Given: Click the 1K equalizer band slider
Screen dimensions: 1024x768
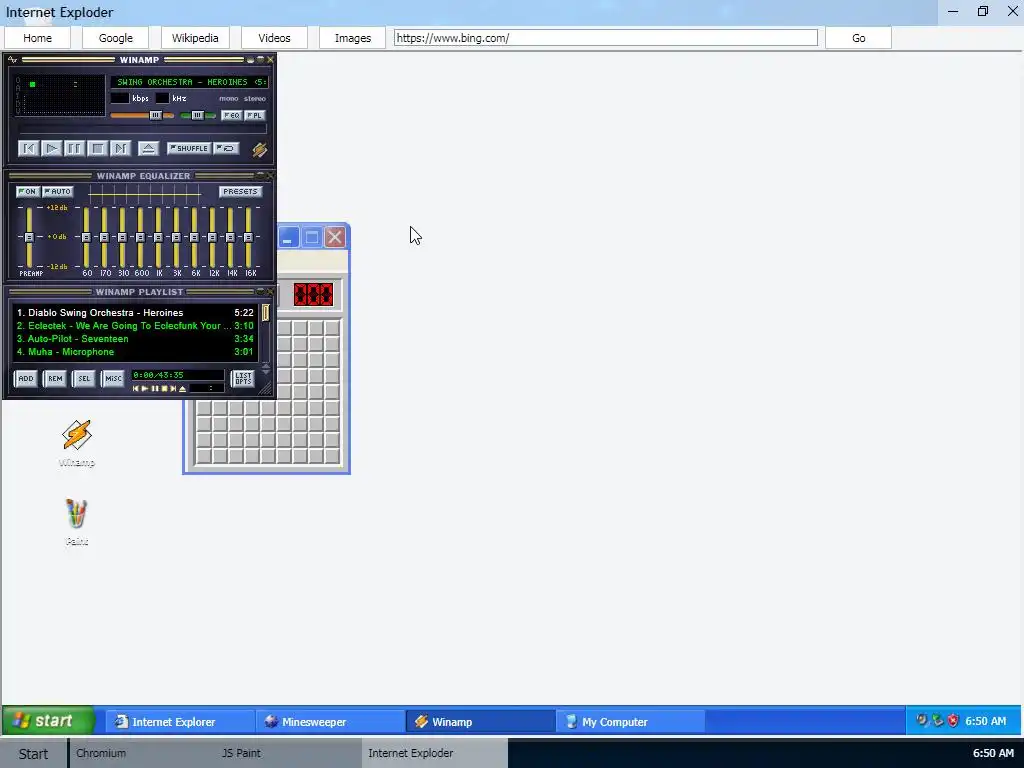Looking at the screenshot, I should click(x=158, y=237).
